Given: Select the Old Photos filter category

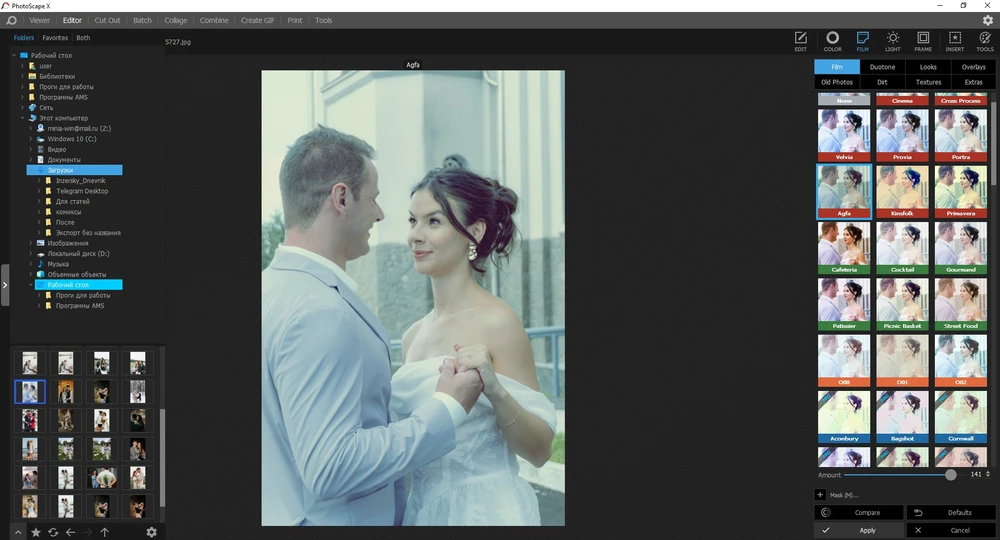Looking at the screenshot, I should click(x=837, y=82).
